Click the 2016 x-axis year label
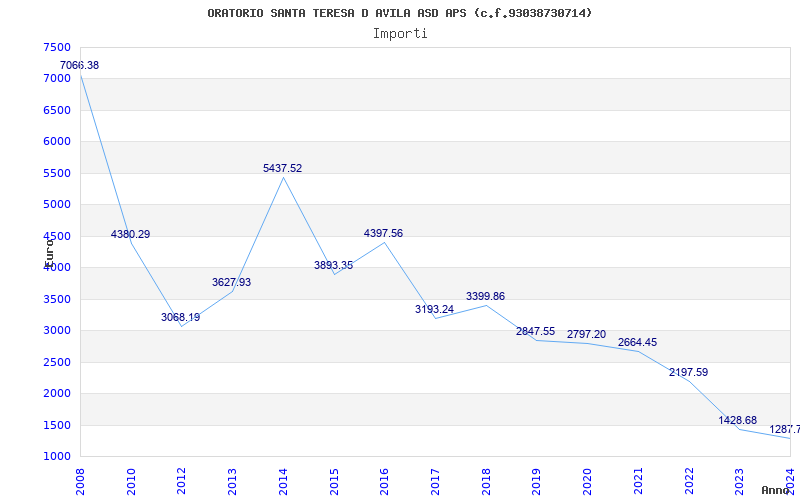This screenshot has width=800, height=500. 385,481
